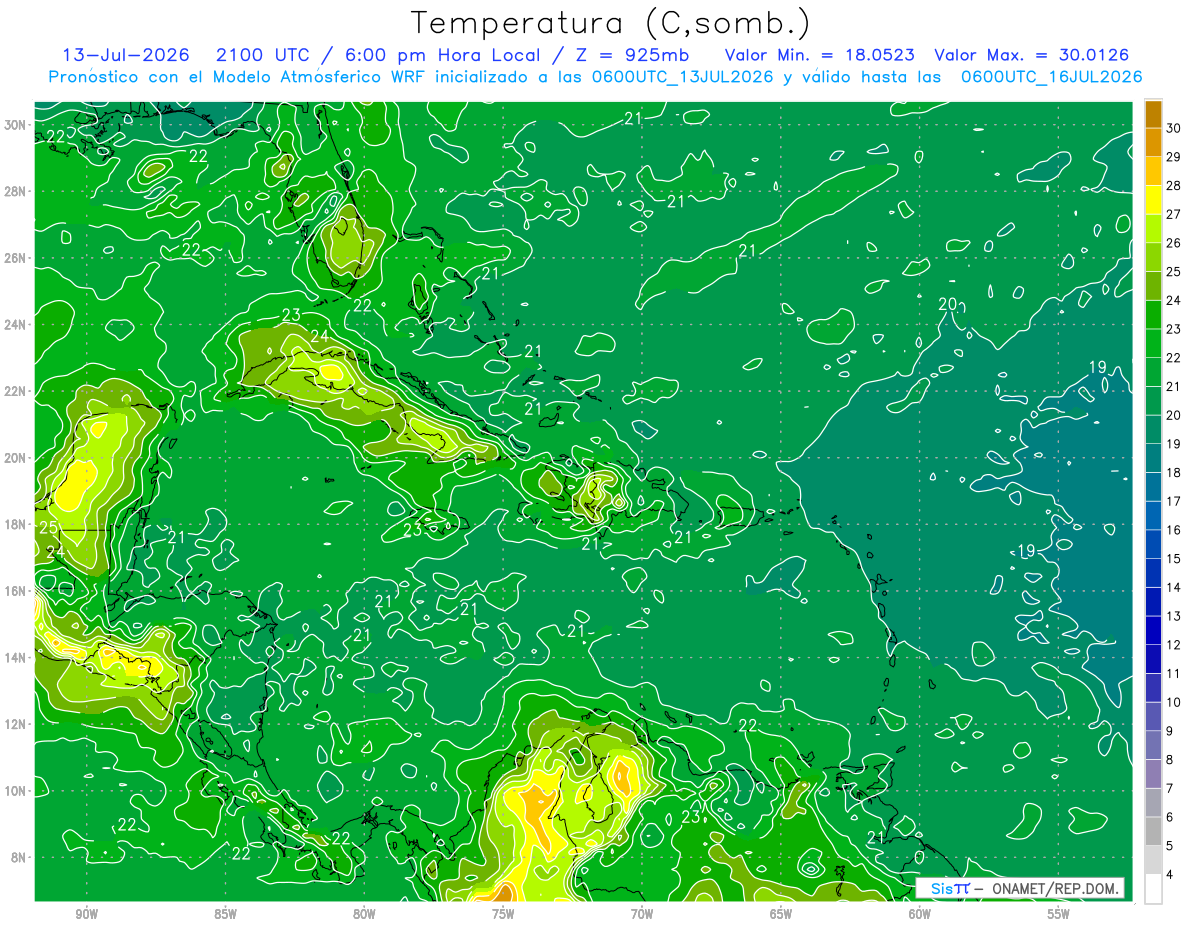
Task: Click the "Valor Min. = 18.0523" value
Action: tap(819, 55)
